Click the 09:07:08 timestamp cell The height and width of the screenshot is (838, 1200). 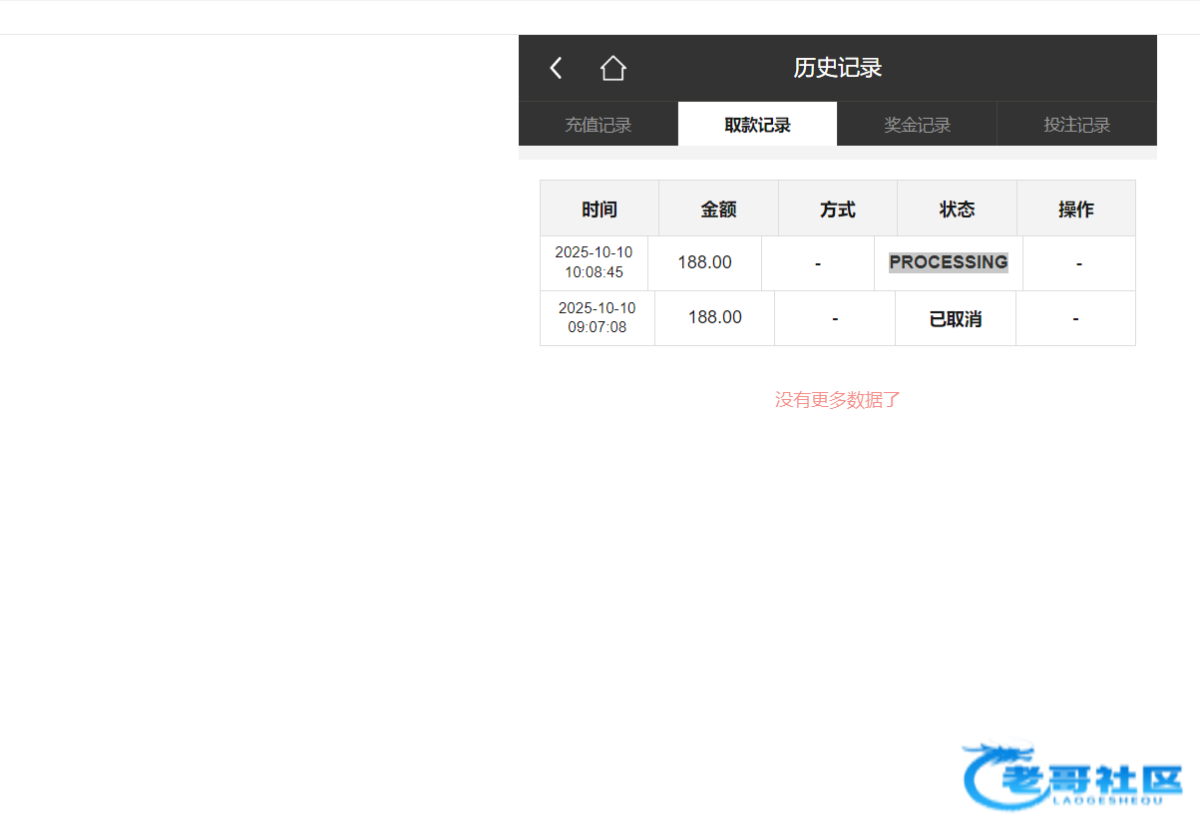click(x=597, y=318)
